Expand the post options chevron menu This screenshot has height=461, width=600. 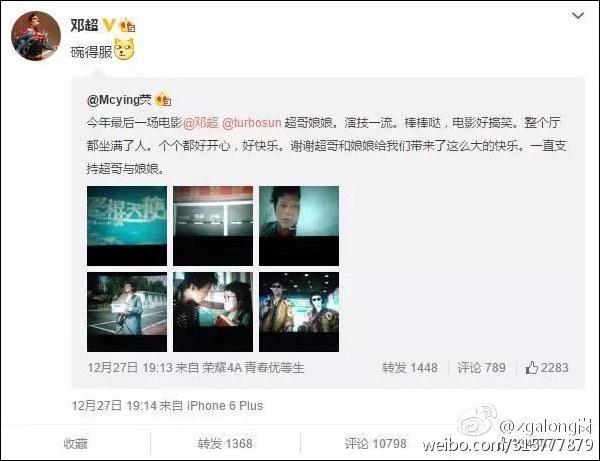577,16
